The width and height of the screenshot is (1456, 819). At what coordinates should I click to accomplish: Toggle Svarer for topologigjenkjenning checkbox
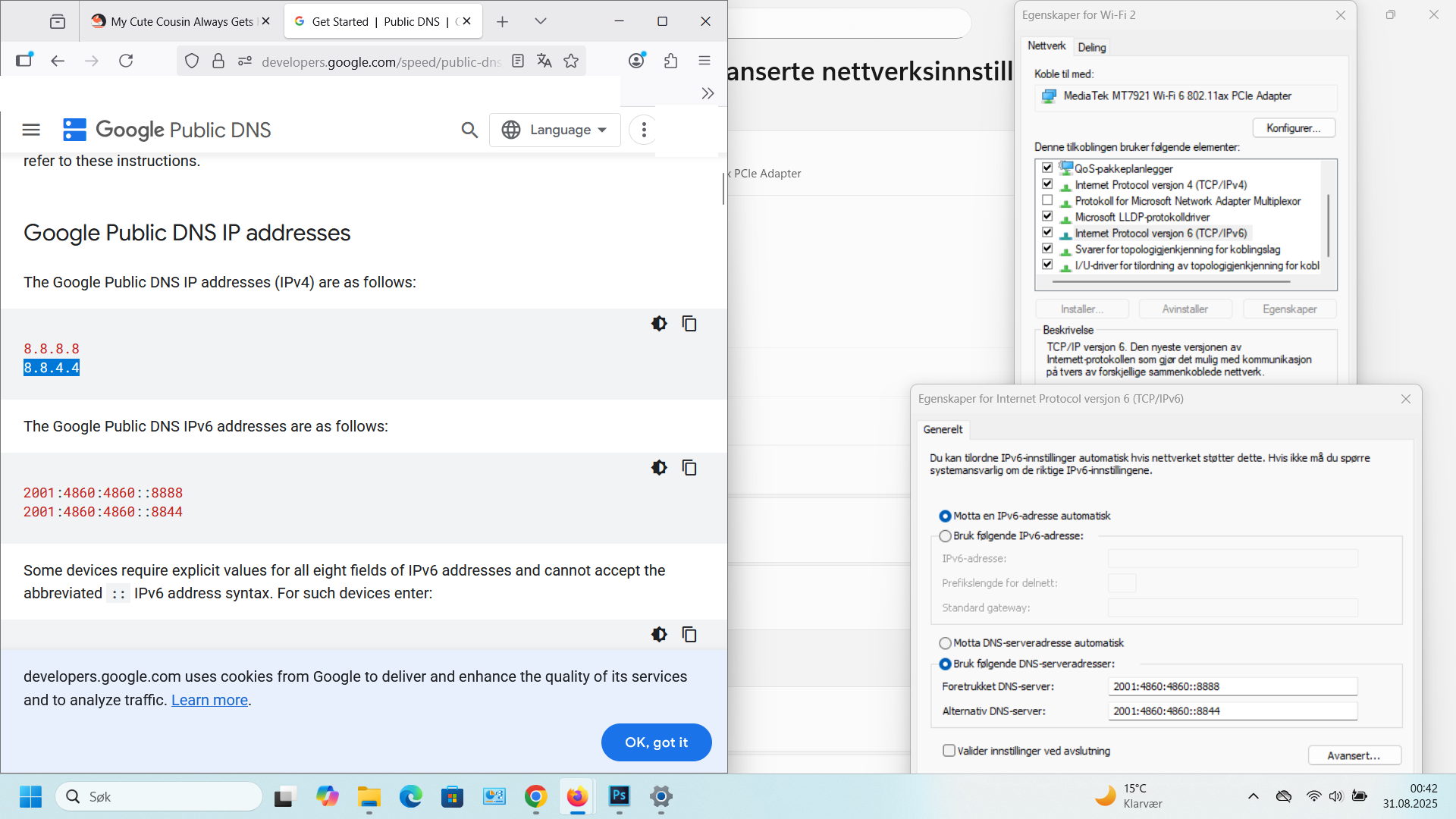(1047, 249)
